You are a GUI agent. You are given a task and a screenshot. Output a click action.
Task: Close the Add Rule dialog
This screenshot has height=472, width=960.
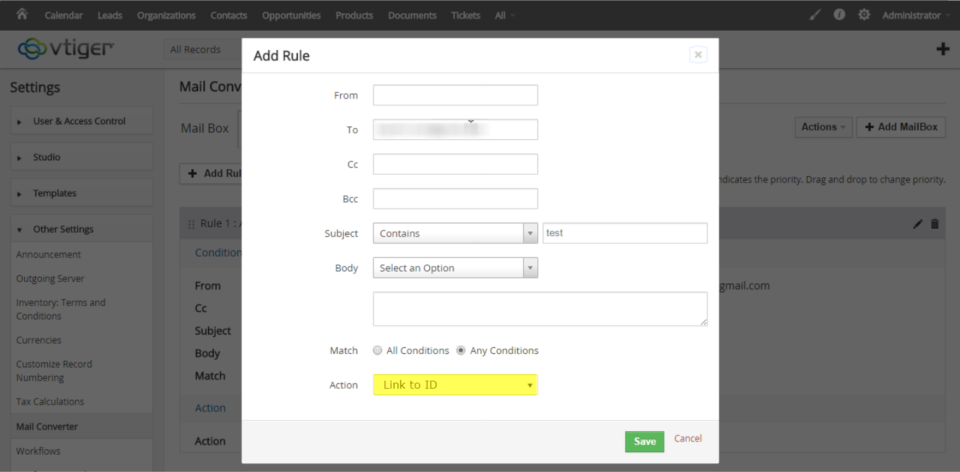(x=698, y=54)
